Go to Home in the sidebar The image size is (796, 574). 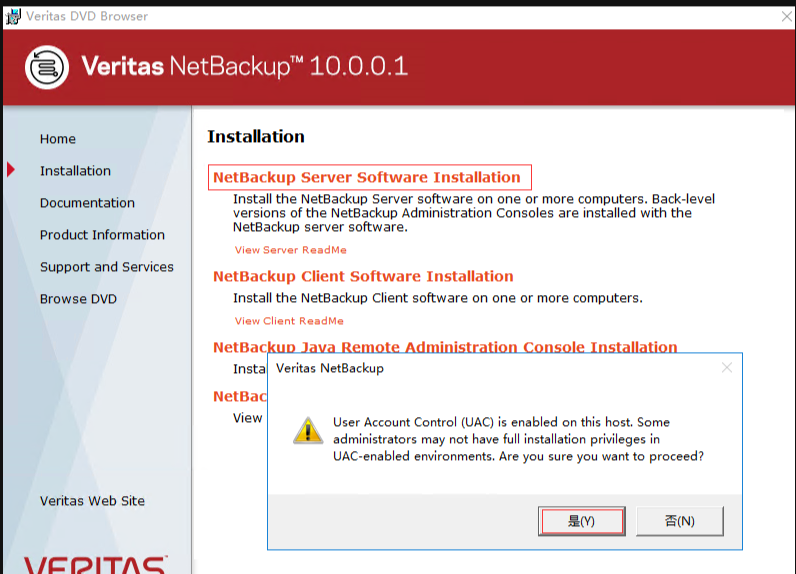[58, 139]
